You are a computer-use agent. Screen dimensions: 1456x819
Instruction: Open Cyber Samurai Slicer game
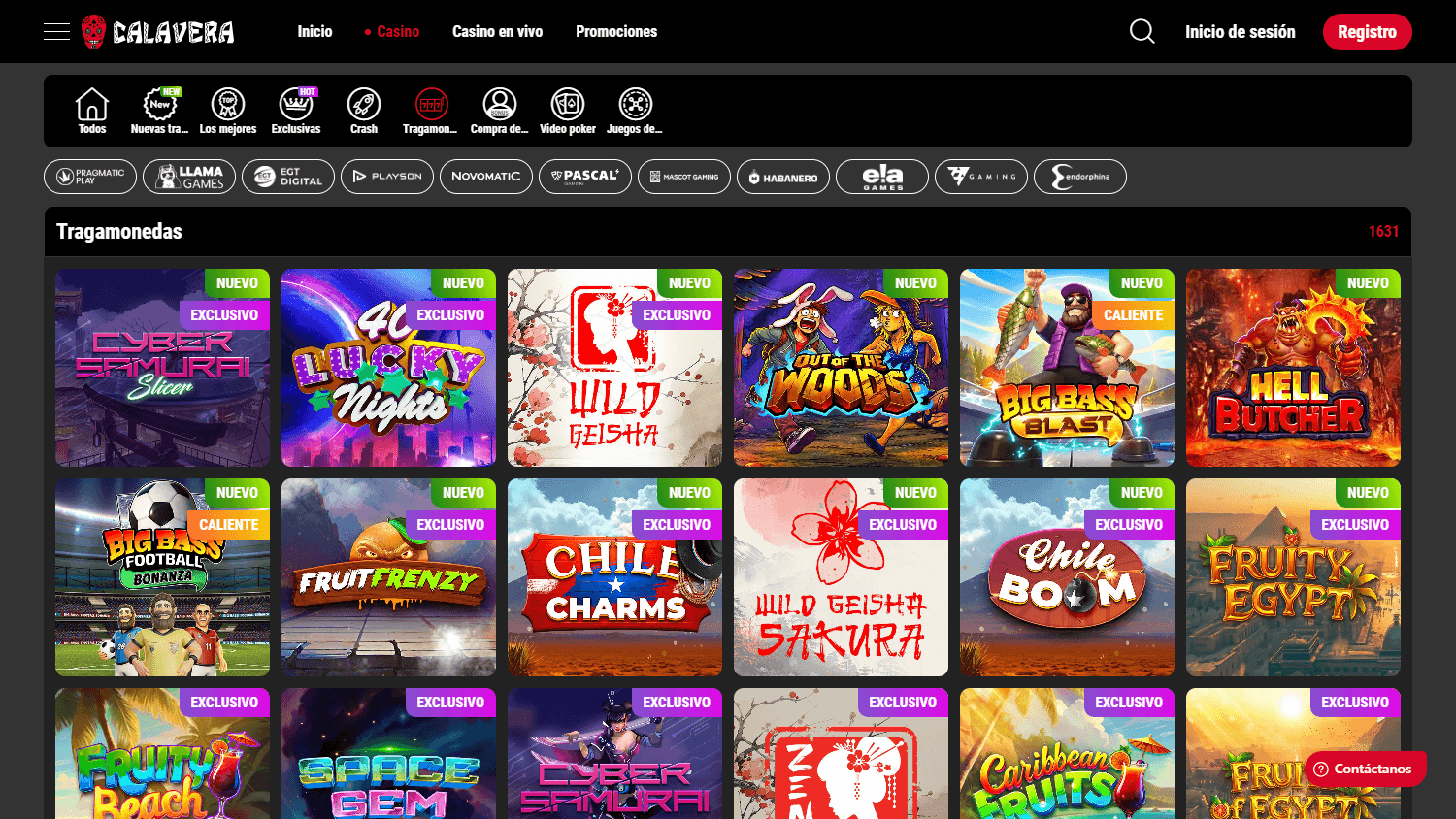[162, 368]
